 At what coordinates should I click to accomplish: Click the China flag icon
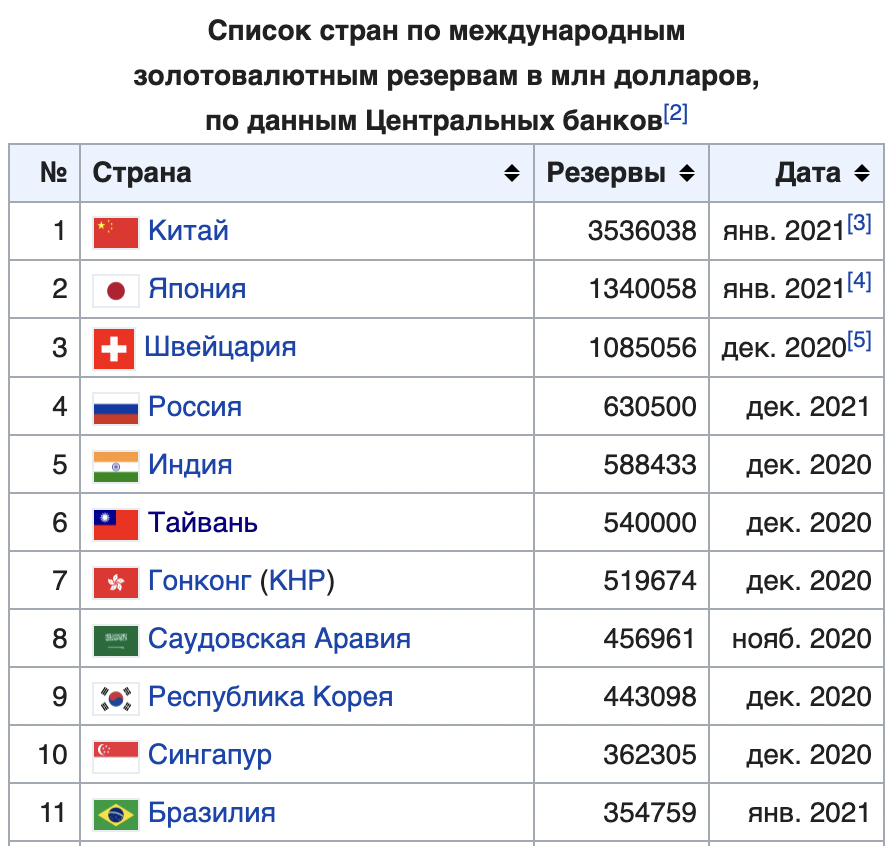(x=116, y=232)
